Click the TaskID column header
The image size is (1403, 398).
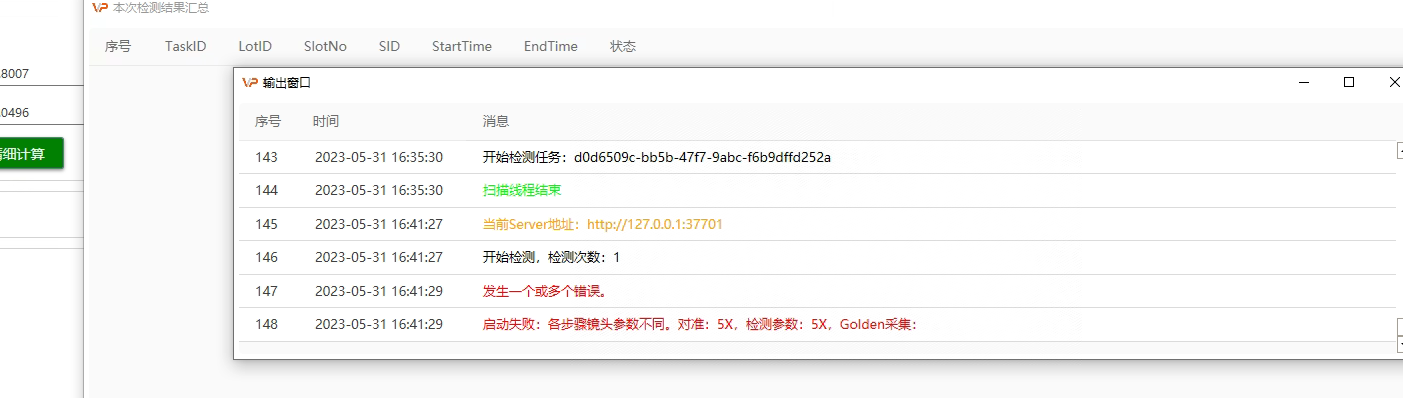click(x=186, y=46)
